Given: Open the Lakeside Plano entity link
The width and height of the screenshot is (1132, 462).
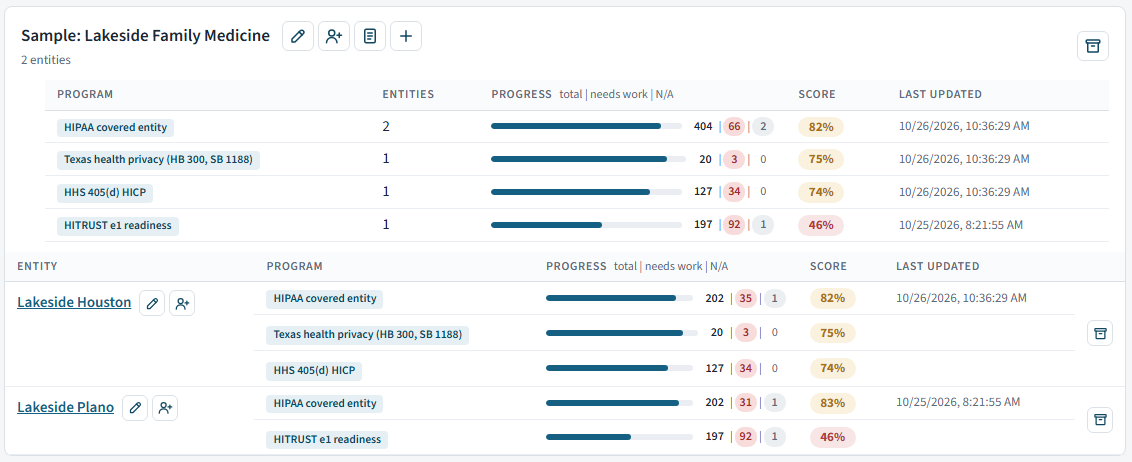Looking at the screenshot, I should click(65, 407).
